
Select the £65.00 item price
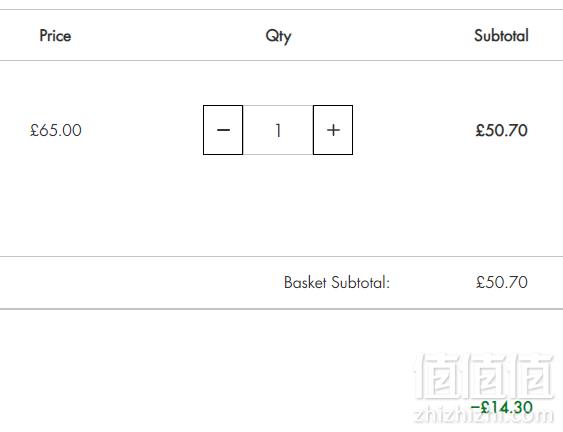tap(56, 130)
